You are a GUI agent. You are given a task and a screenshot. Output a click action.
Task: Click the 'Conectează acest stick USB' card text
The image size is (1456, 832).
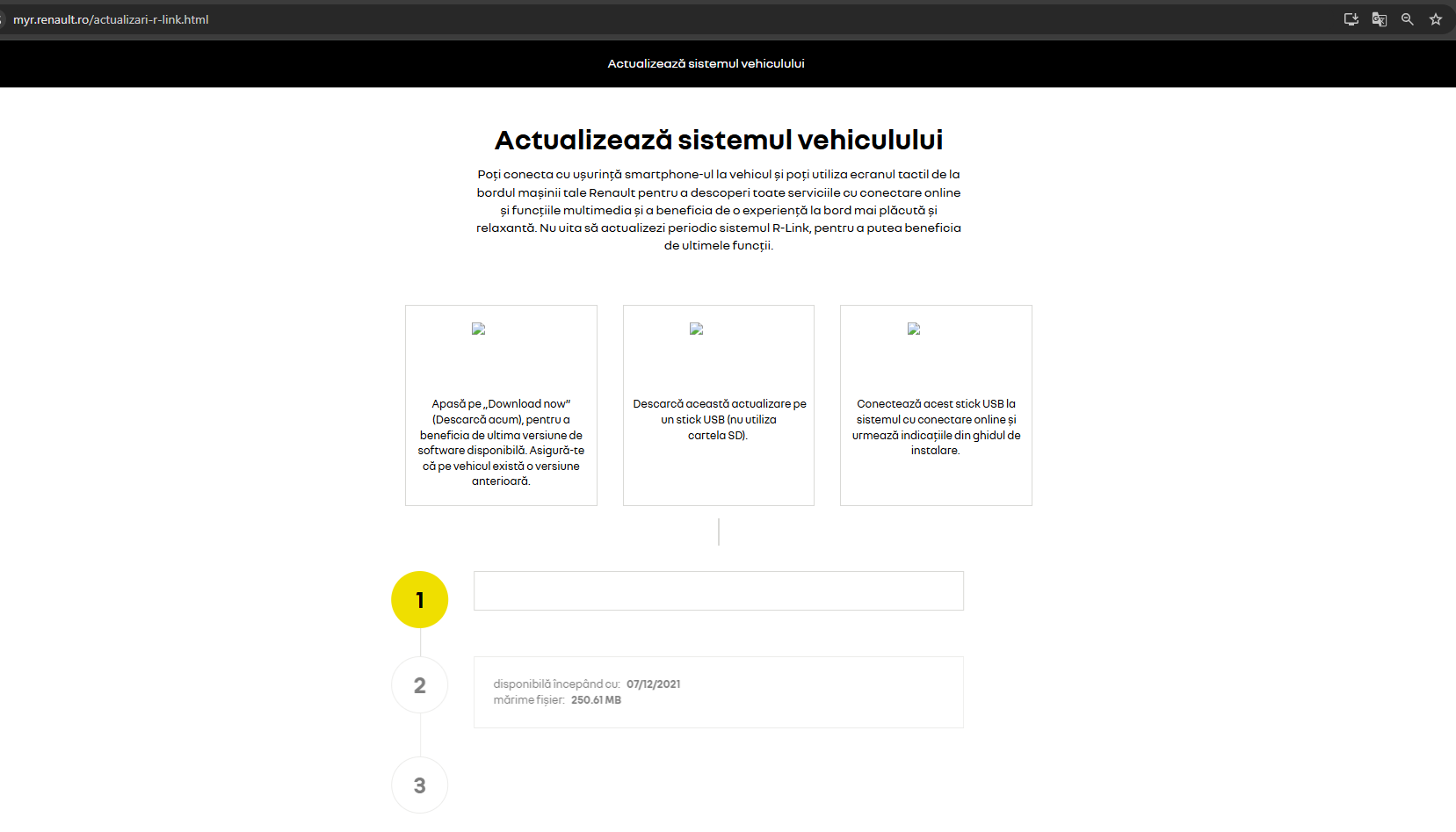(x=936, y=427)
